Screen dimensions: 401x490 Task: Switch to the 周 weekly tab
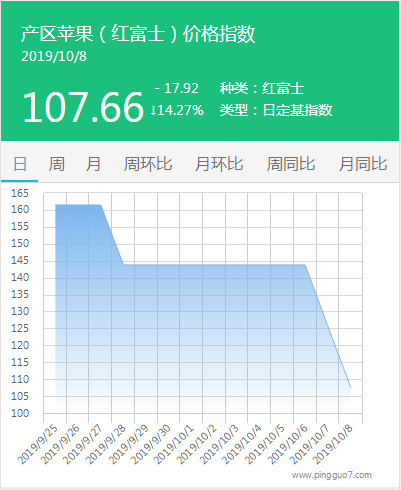click(57, 164)
